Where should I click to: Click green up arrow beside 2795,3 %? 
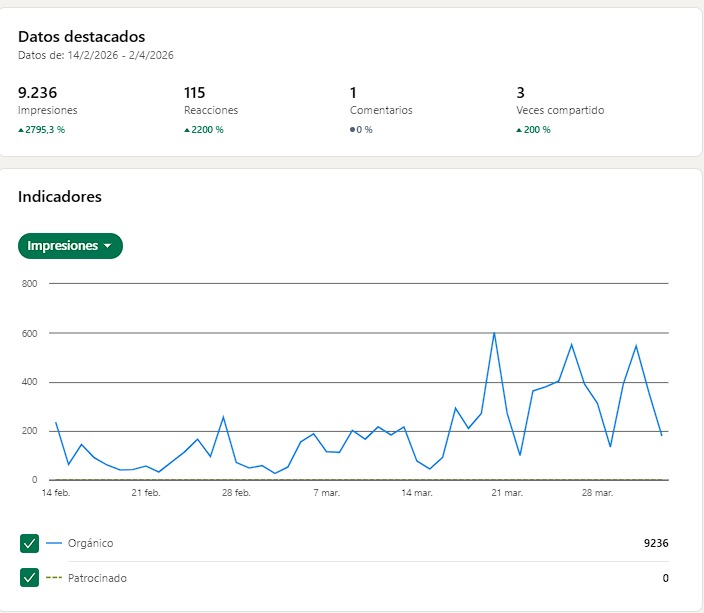coord(21,130)
